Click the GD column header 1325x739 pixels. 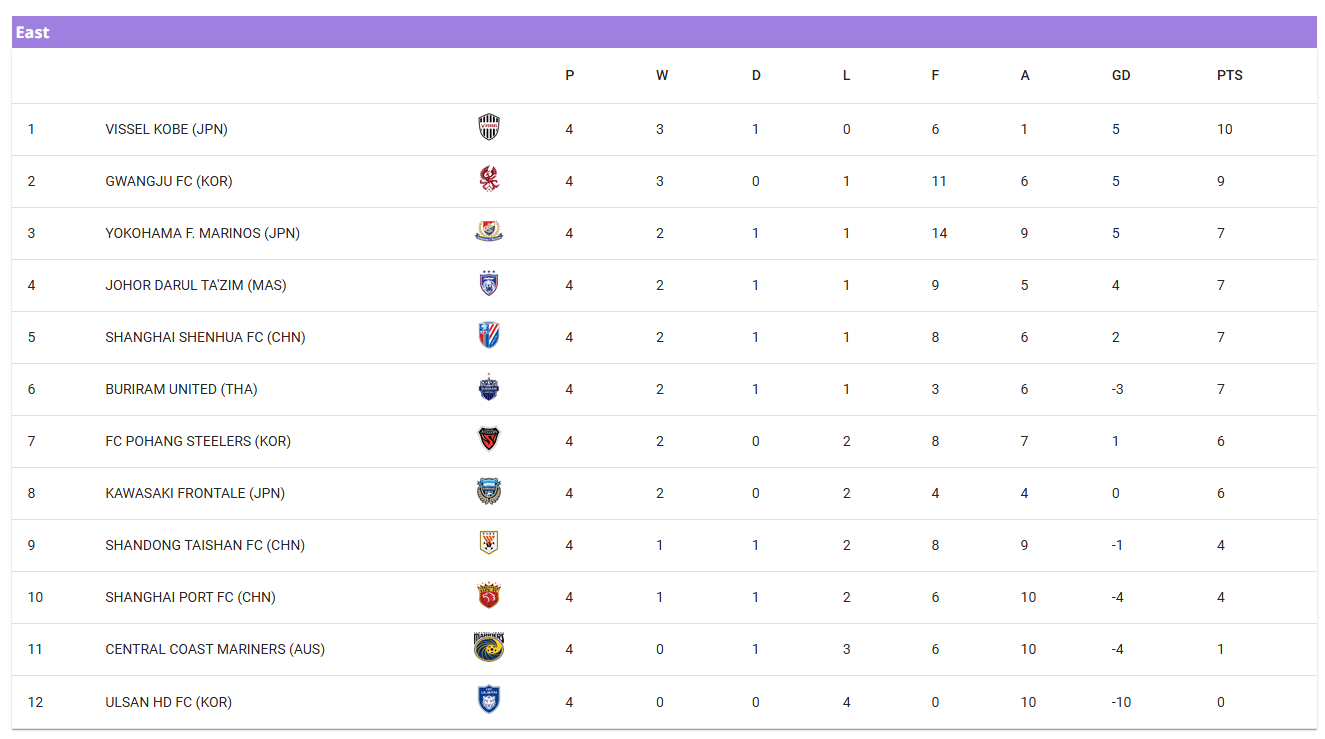point(1120,75)
